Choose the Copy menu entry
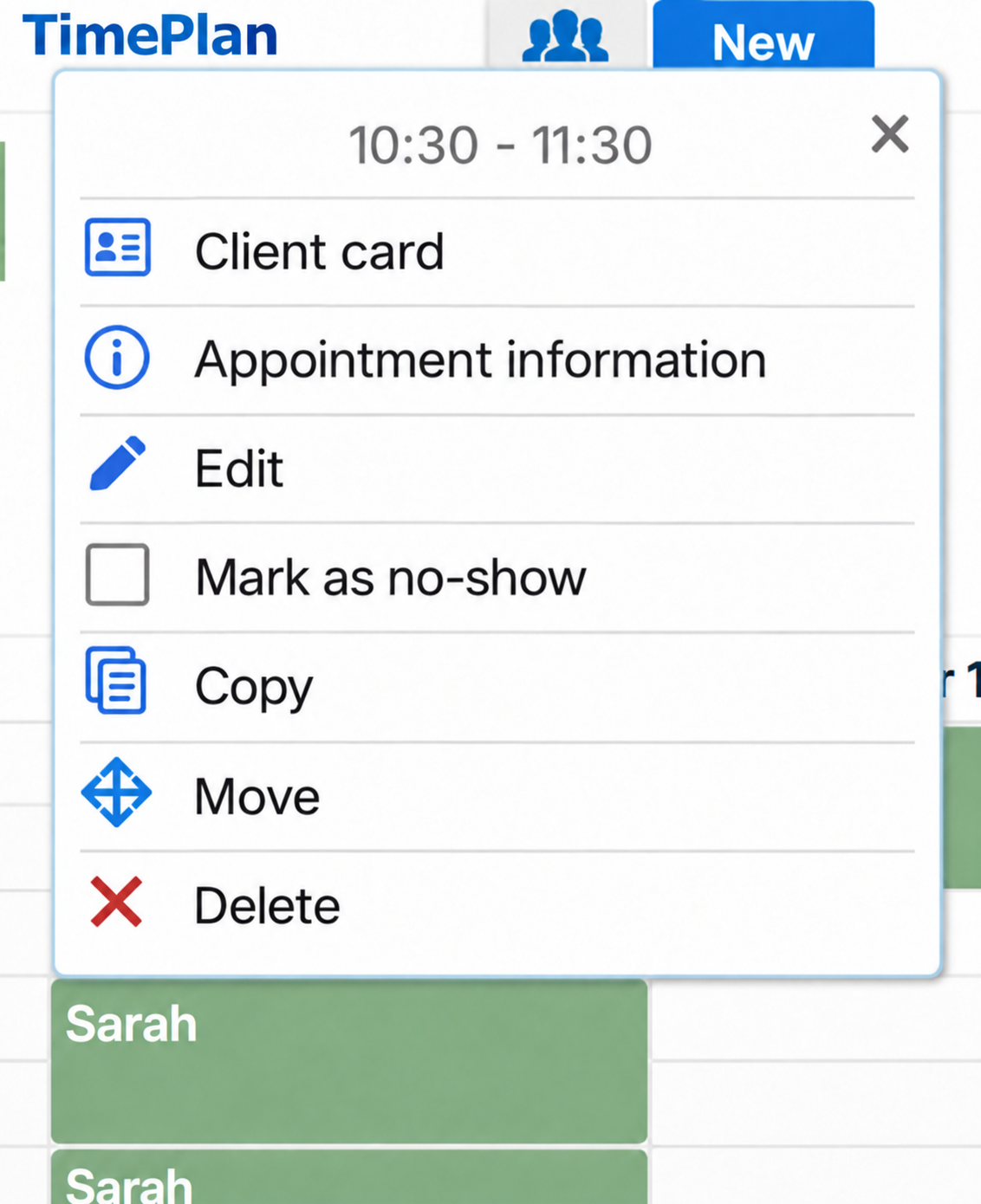This screenshot has height=1204, width=981. [x=497, y=687]
